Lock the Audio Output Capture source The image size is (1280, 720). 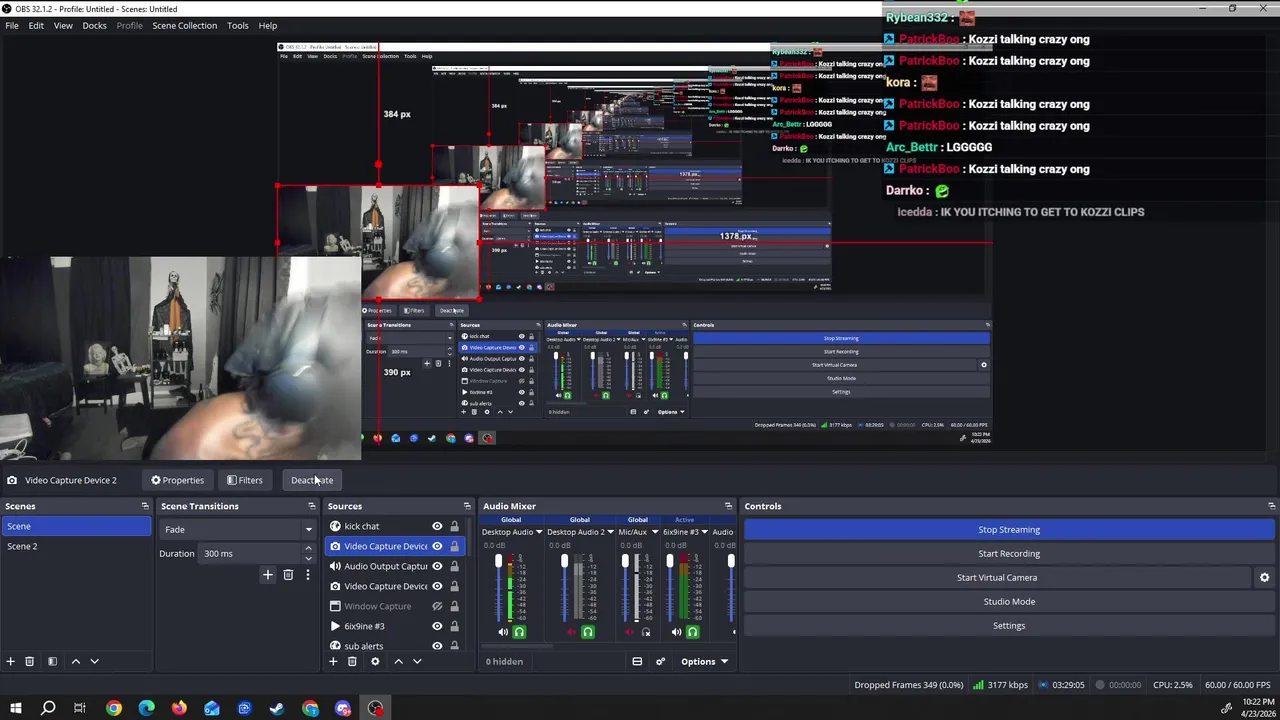click(454, 566)
